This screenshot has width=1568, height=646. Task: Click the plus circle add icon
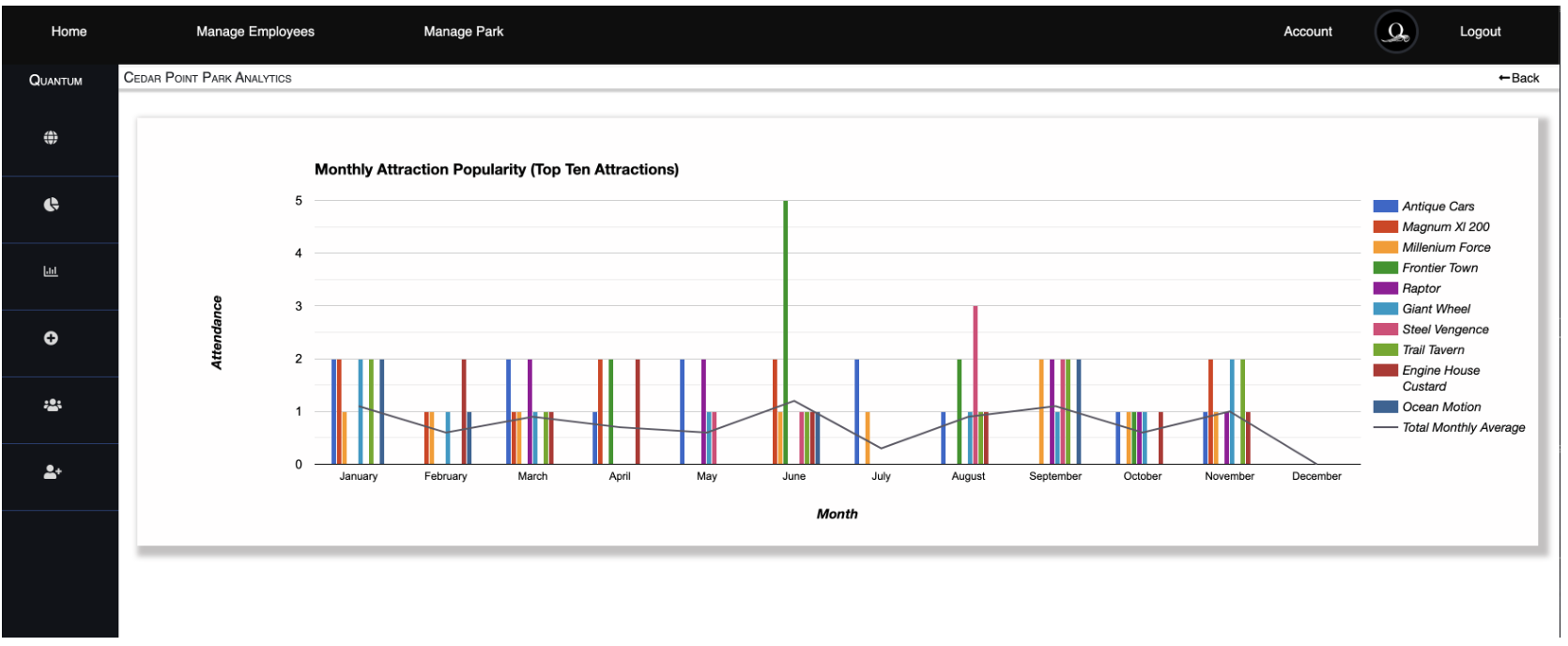(51, 338)
